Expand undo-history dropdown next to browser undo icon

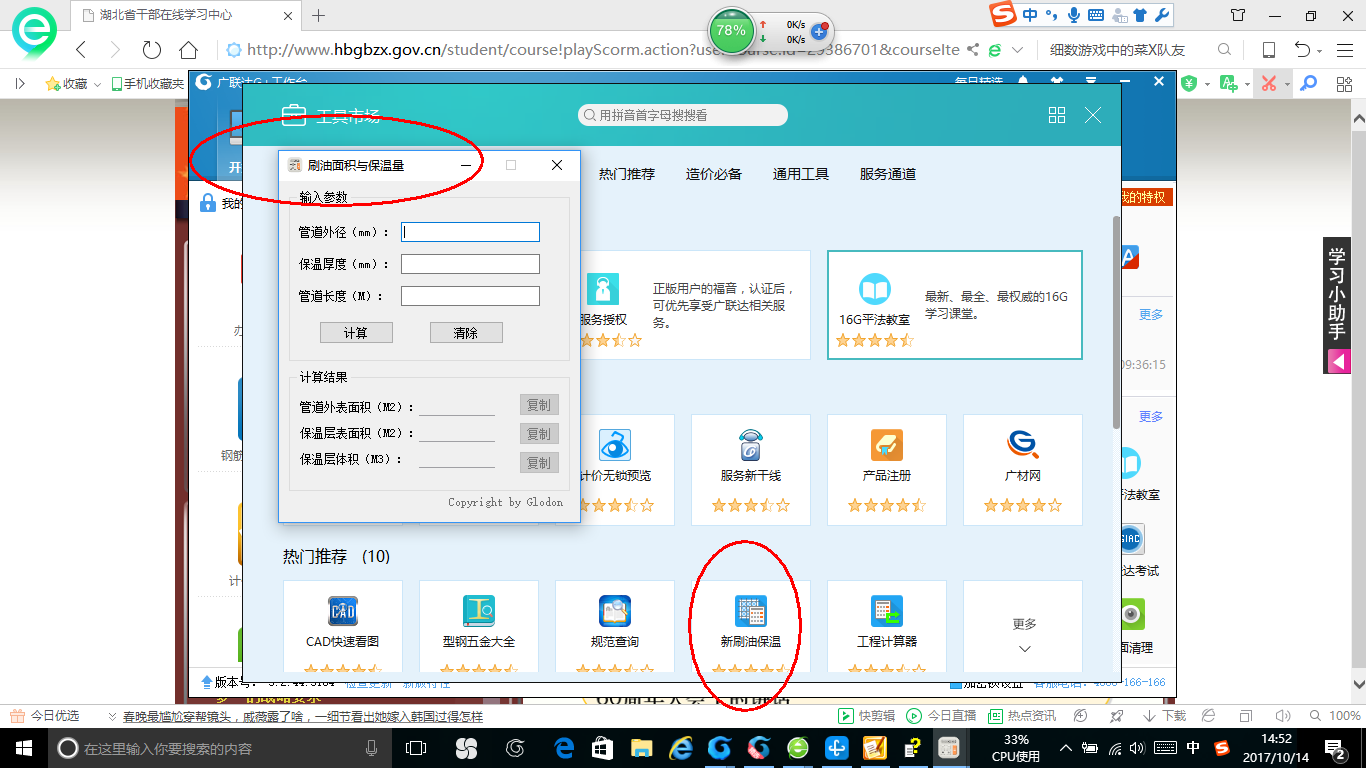click(x=1320, y=51)
